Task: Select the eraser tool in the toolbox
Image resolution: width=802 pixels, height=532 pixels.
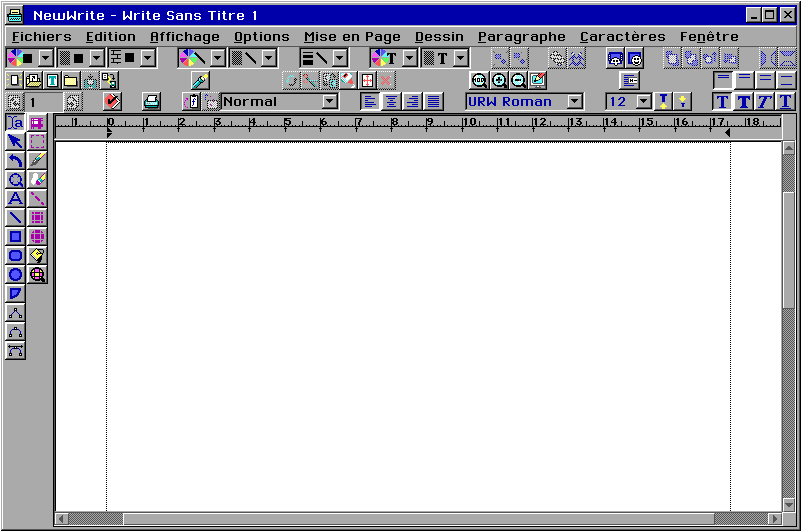Action: [x=37, y=180]
